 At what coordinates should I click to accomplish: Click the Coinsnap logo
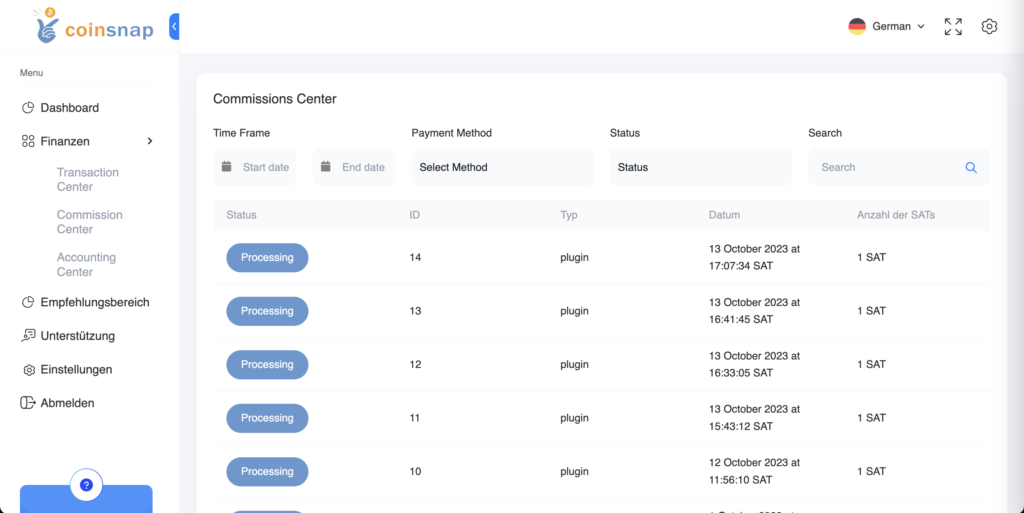[x=94, y=27]
